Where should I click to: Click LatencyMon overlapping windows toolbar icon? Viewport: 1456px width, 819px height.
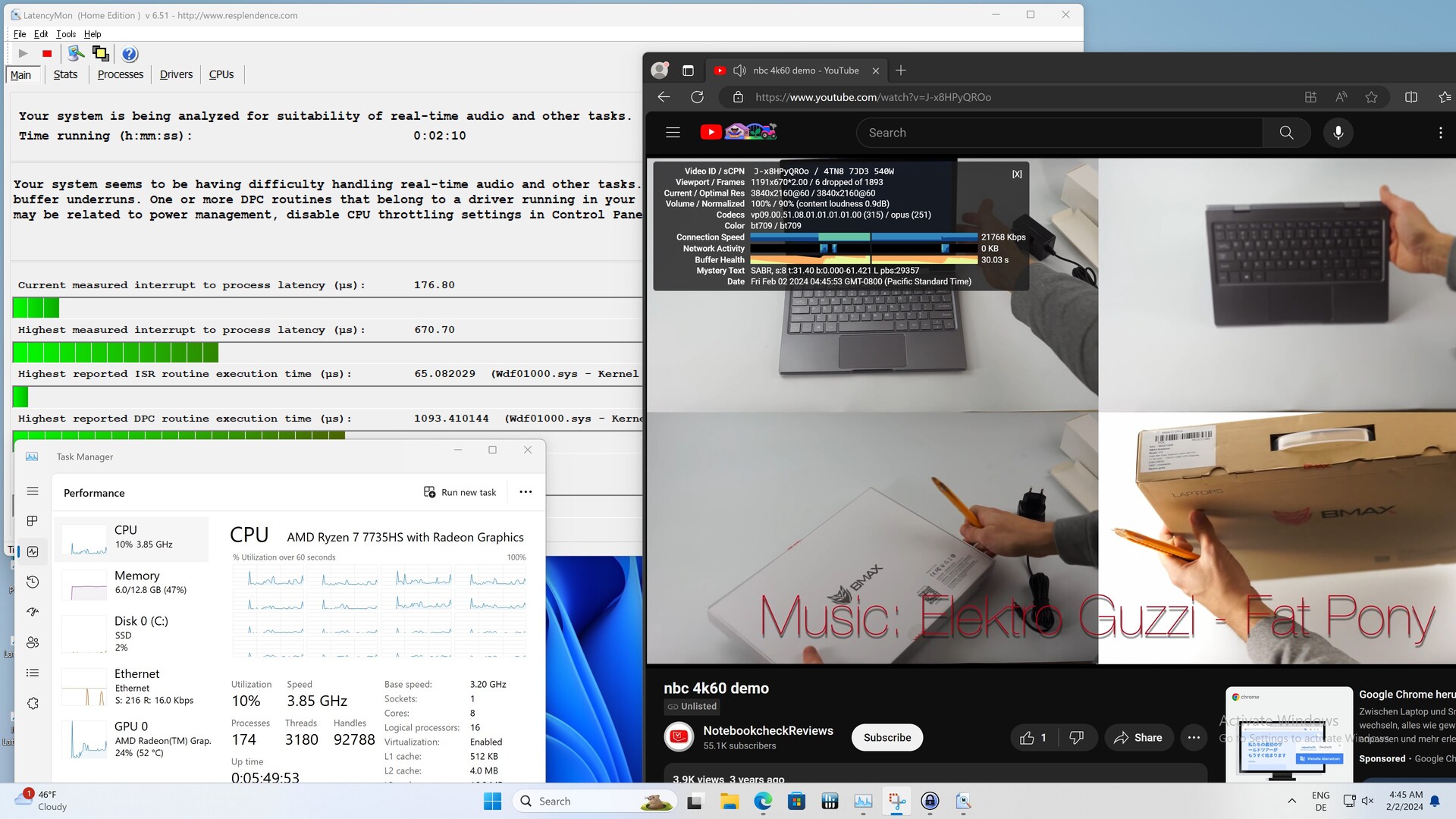pyautogui.click(x=100, y=53)
